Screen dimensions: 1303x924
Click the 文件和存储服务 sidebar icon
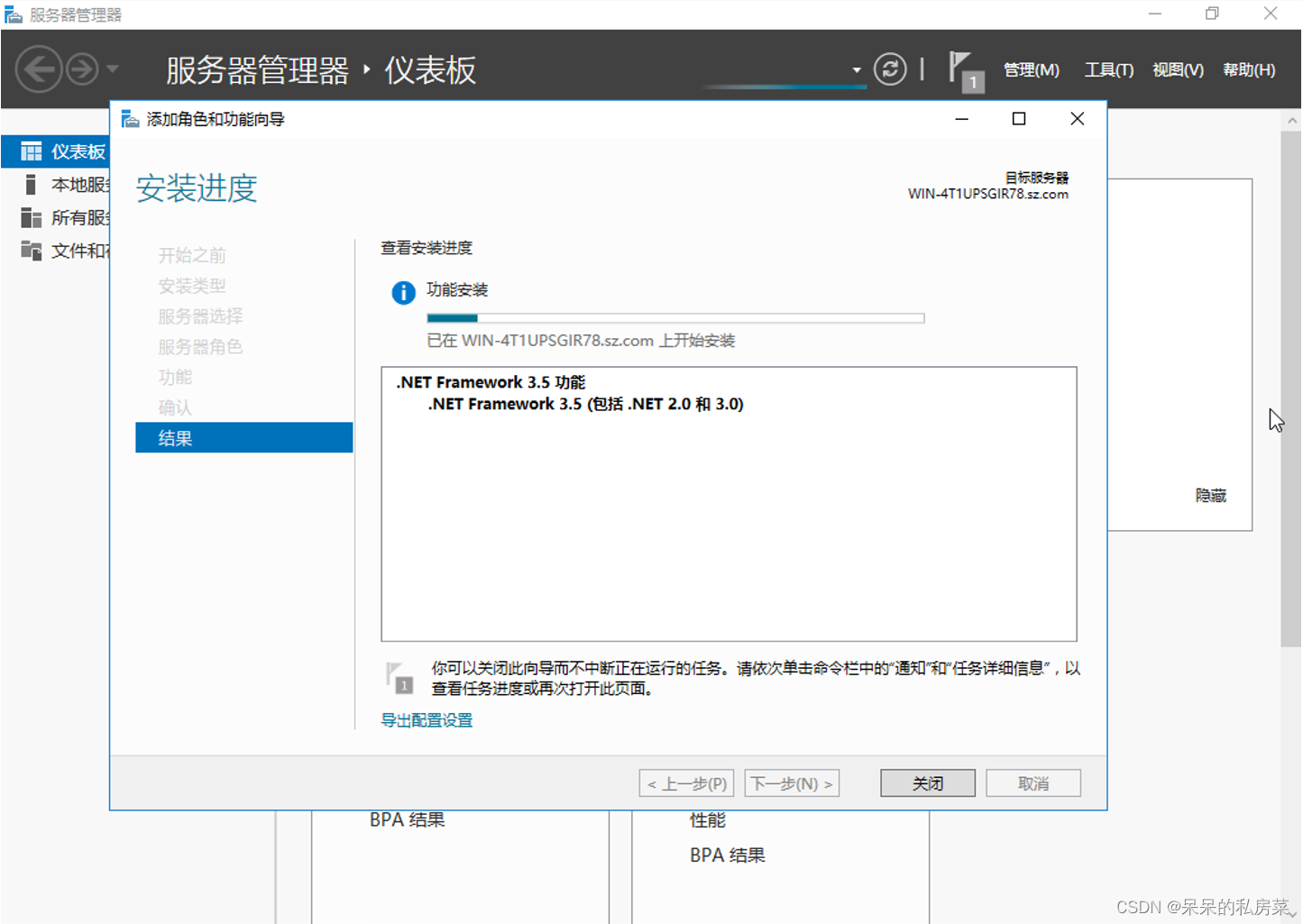tap(31, 251)
